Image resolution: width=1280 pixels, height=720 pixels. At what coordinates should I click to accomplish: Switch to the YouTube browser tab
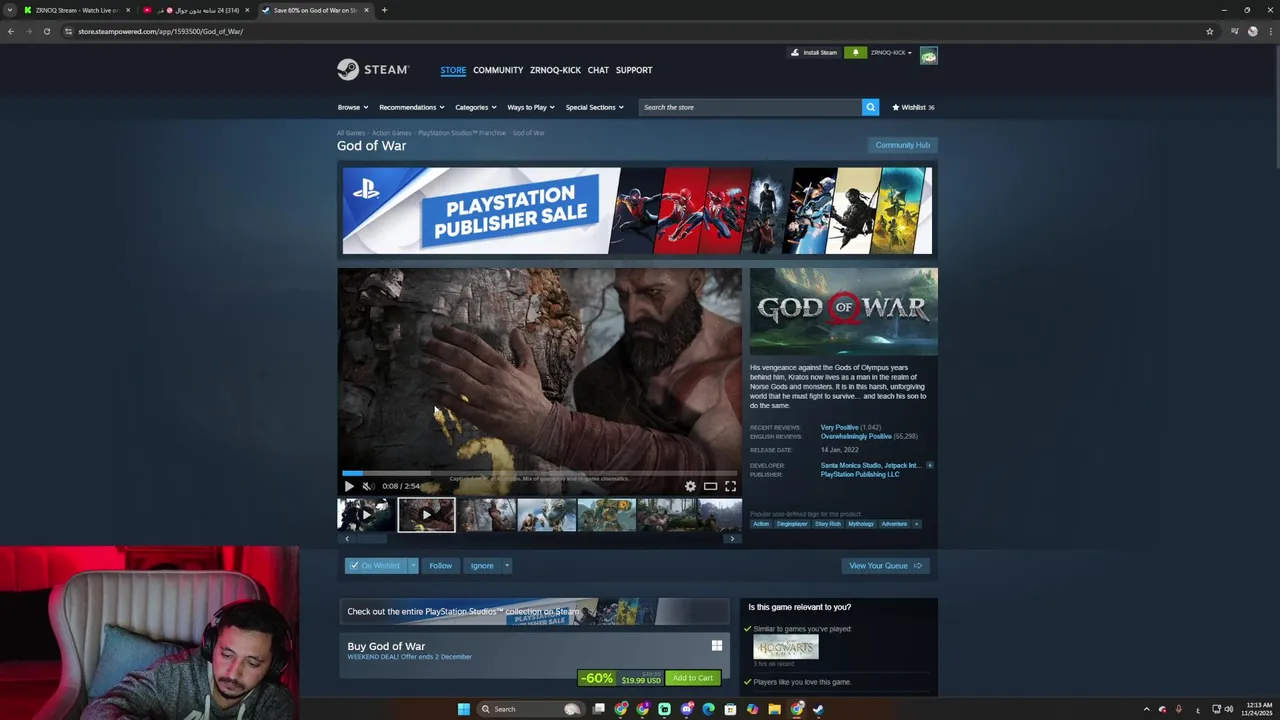[195, 10]
